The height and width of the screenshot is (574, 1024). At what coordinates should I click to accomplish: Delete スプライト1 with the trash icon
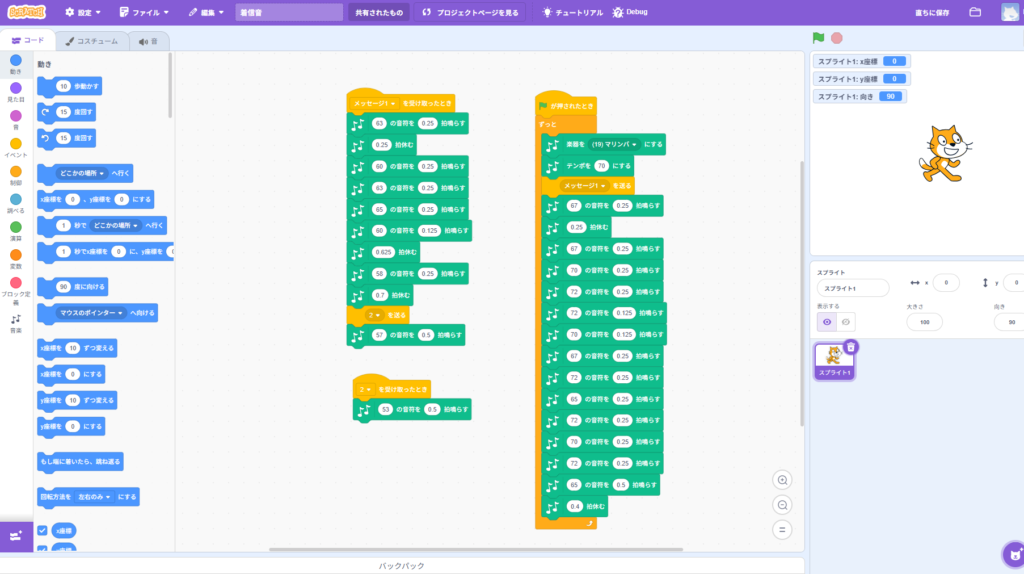[x=850, y=347]
